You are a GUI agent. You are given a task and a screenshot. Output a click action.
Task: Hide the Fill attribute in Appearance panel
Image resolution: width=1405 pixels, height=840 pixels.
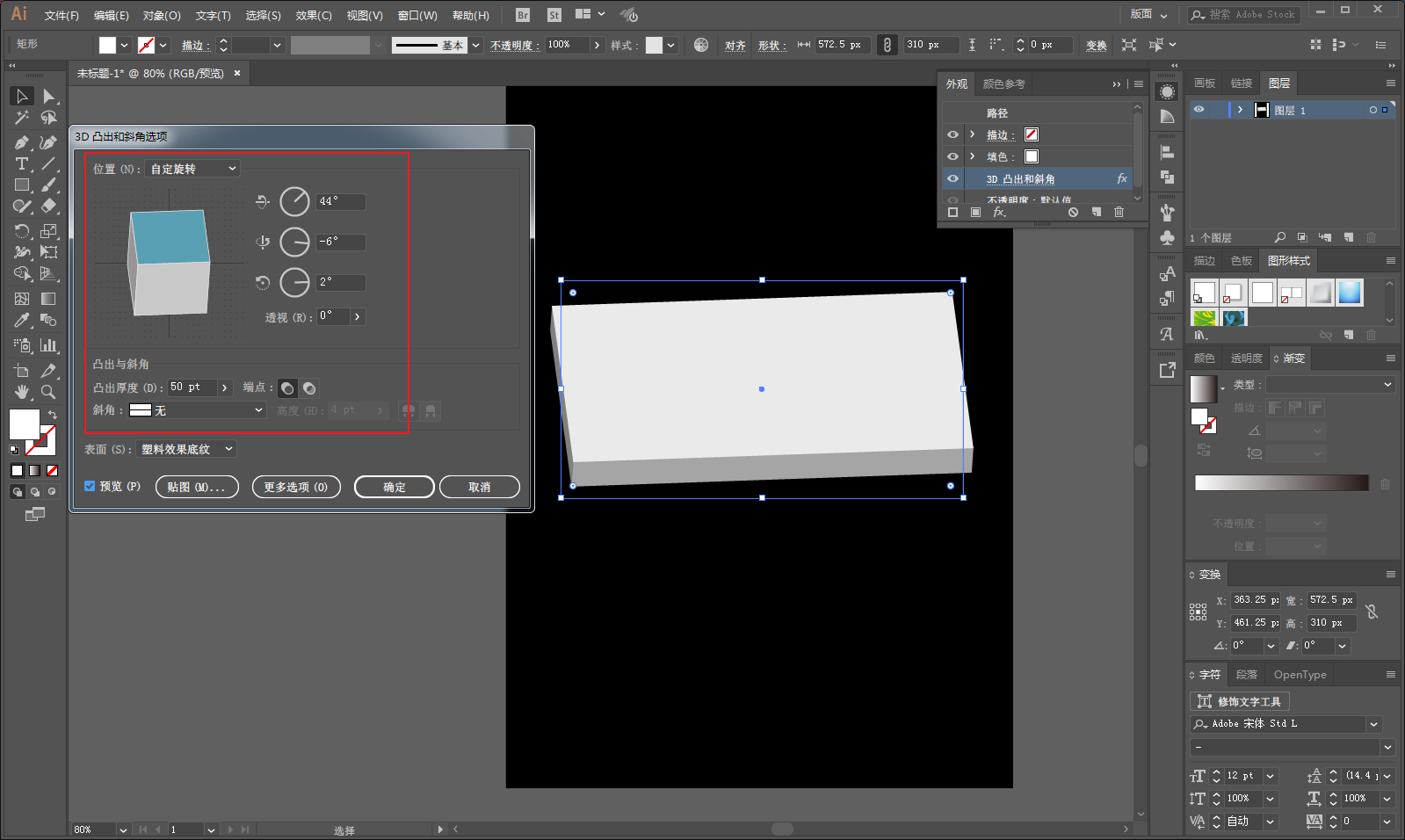(x=952, y=156)
